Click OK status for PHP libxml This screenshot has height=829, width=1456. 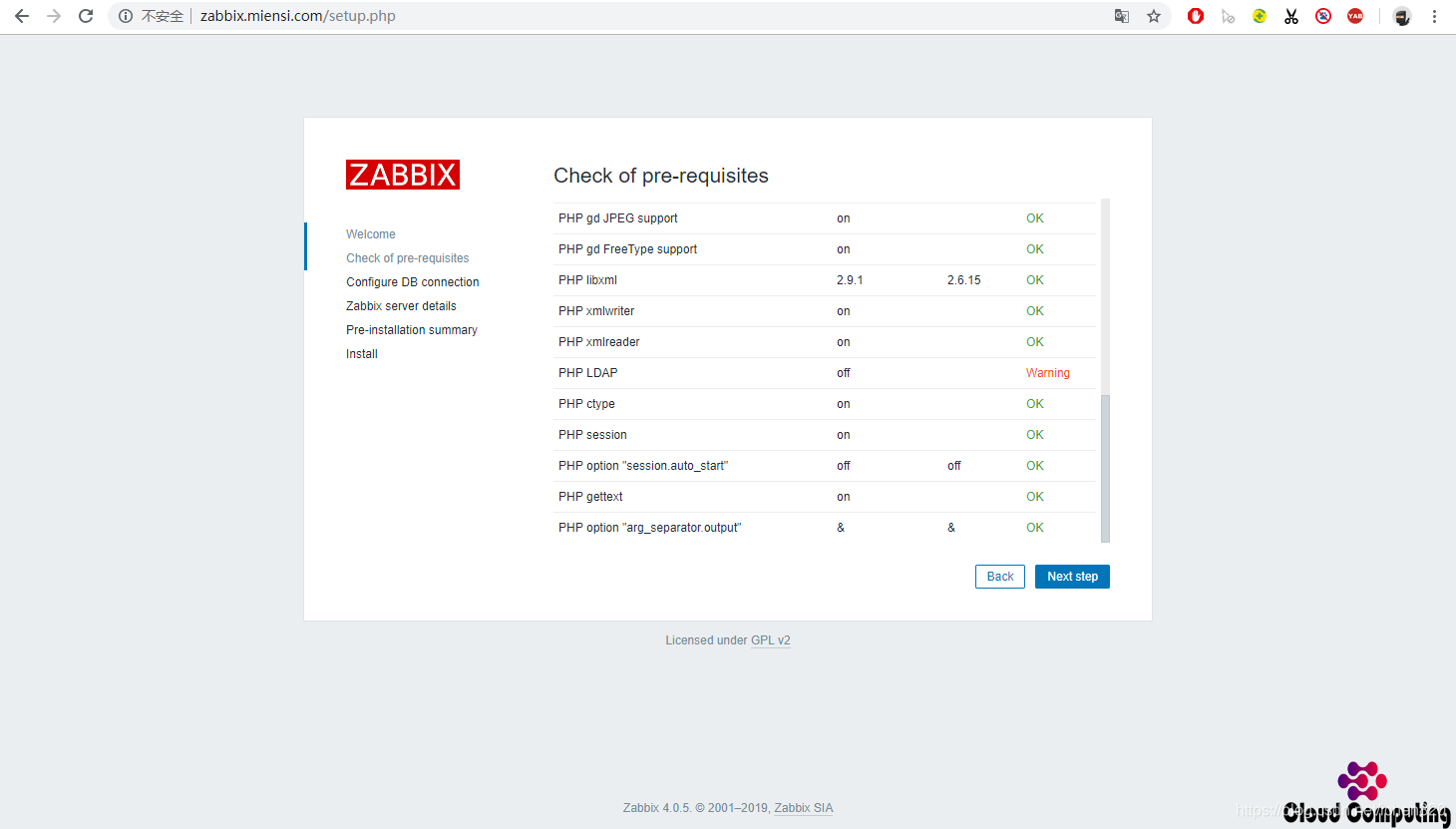pos(1035,280)
